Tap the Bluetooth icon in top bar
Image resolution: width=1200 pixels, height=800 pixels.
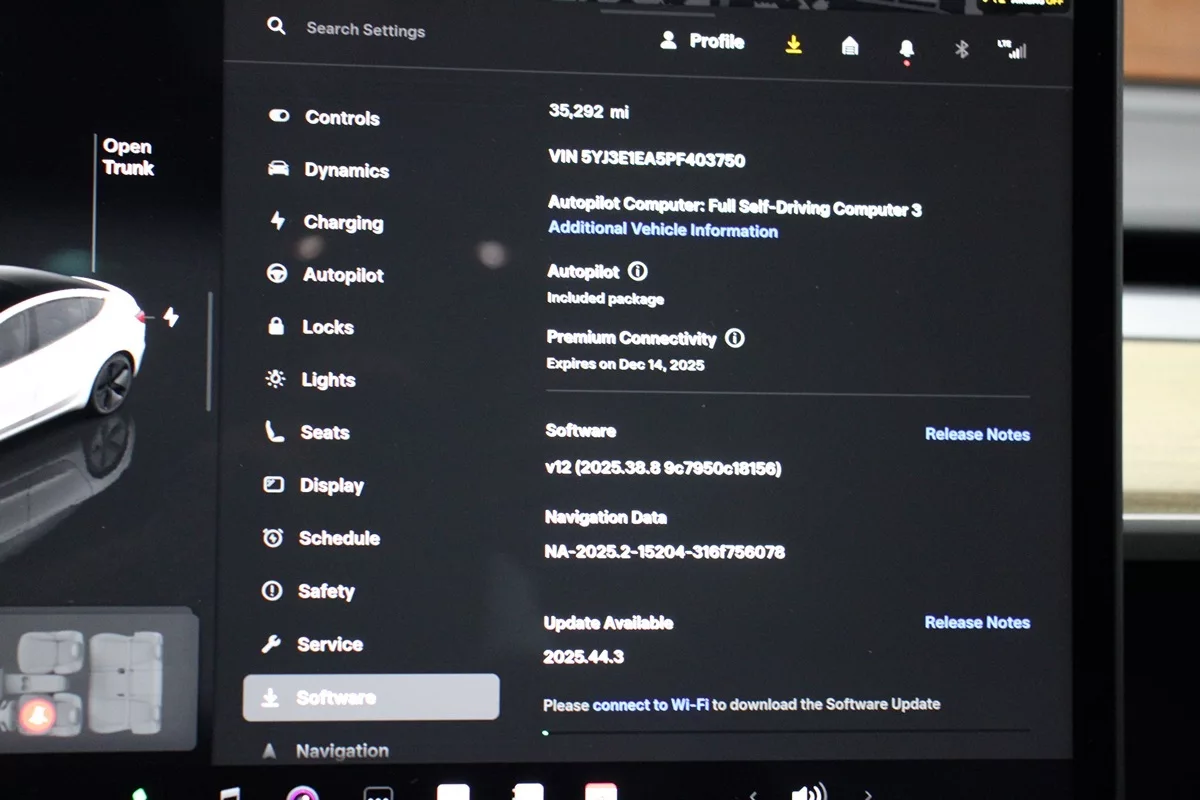coord(962,49)
